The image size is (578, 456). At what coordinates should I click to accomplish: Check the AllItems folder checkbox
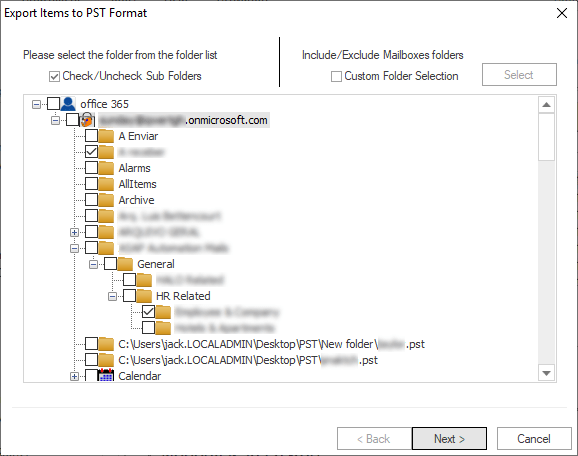[91, 183]
